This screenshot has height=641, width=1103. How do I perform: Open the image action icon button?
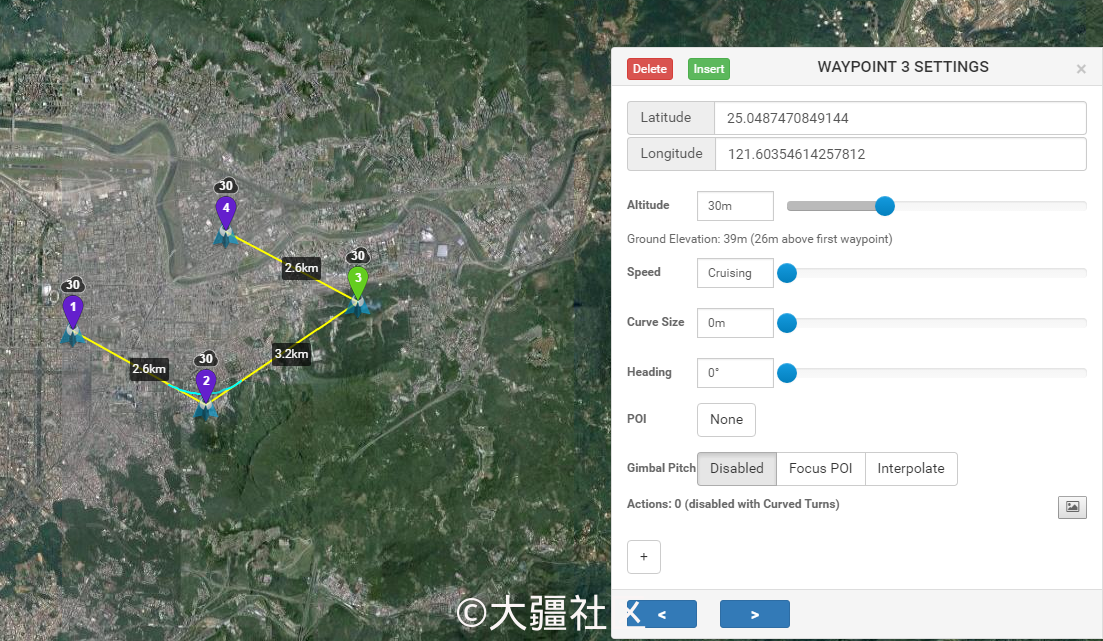(1072, 507)
